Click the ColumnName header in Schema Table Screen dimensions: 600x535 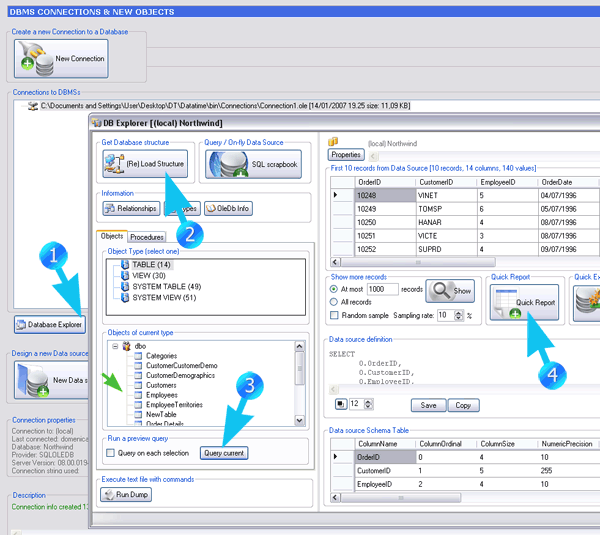[x=385, y=444]
